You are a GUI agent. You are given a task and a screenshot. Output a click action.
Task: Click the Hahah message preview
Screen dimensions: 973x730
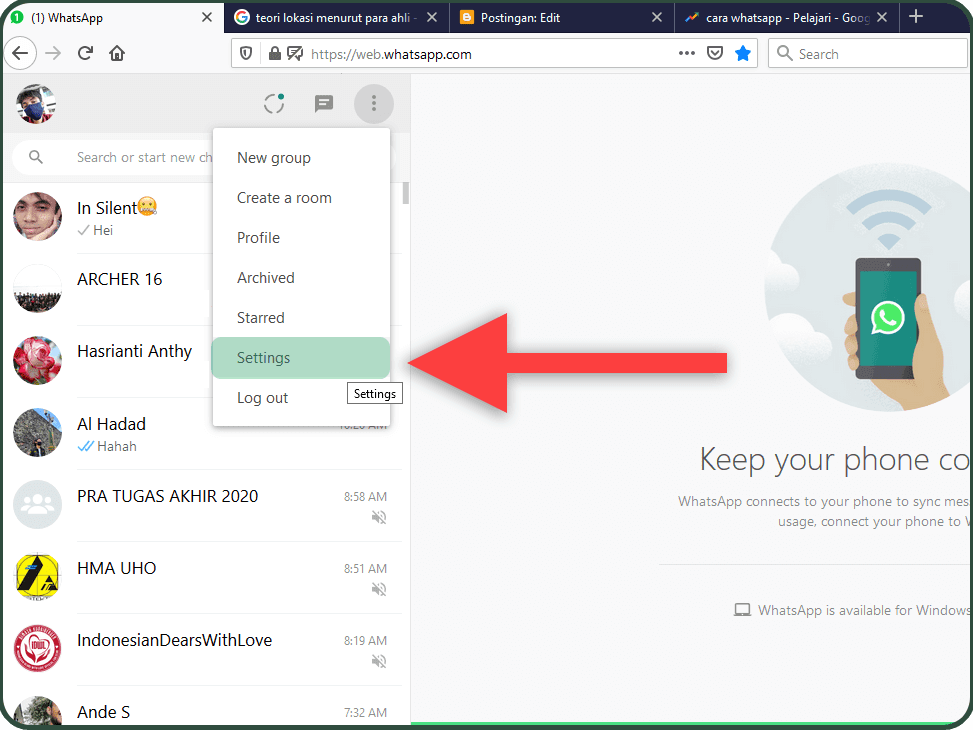pos(117,446)
